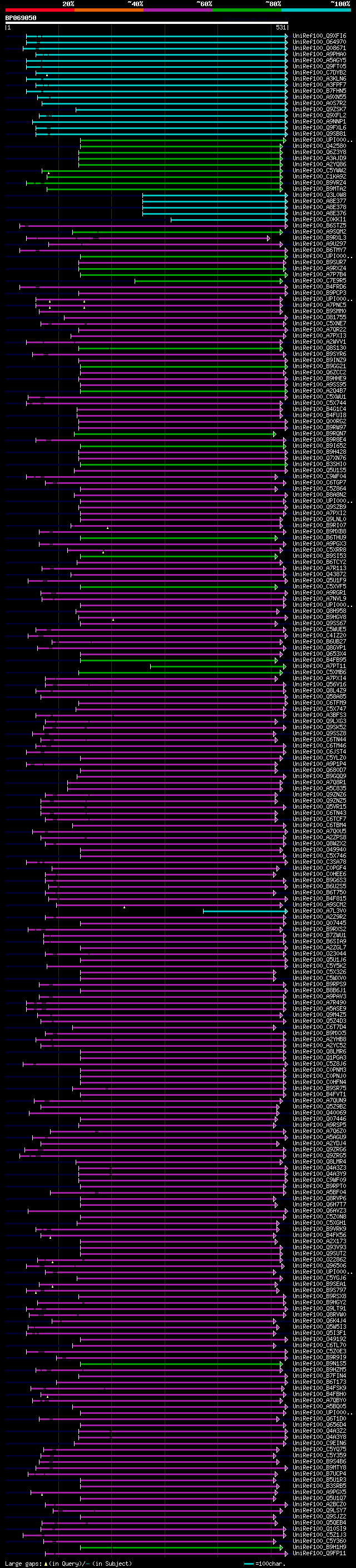356x1568 pixels.
Task: Open hit UniRef100_B9H1H9
Action: (x=319, y=1548)
